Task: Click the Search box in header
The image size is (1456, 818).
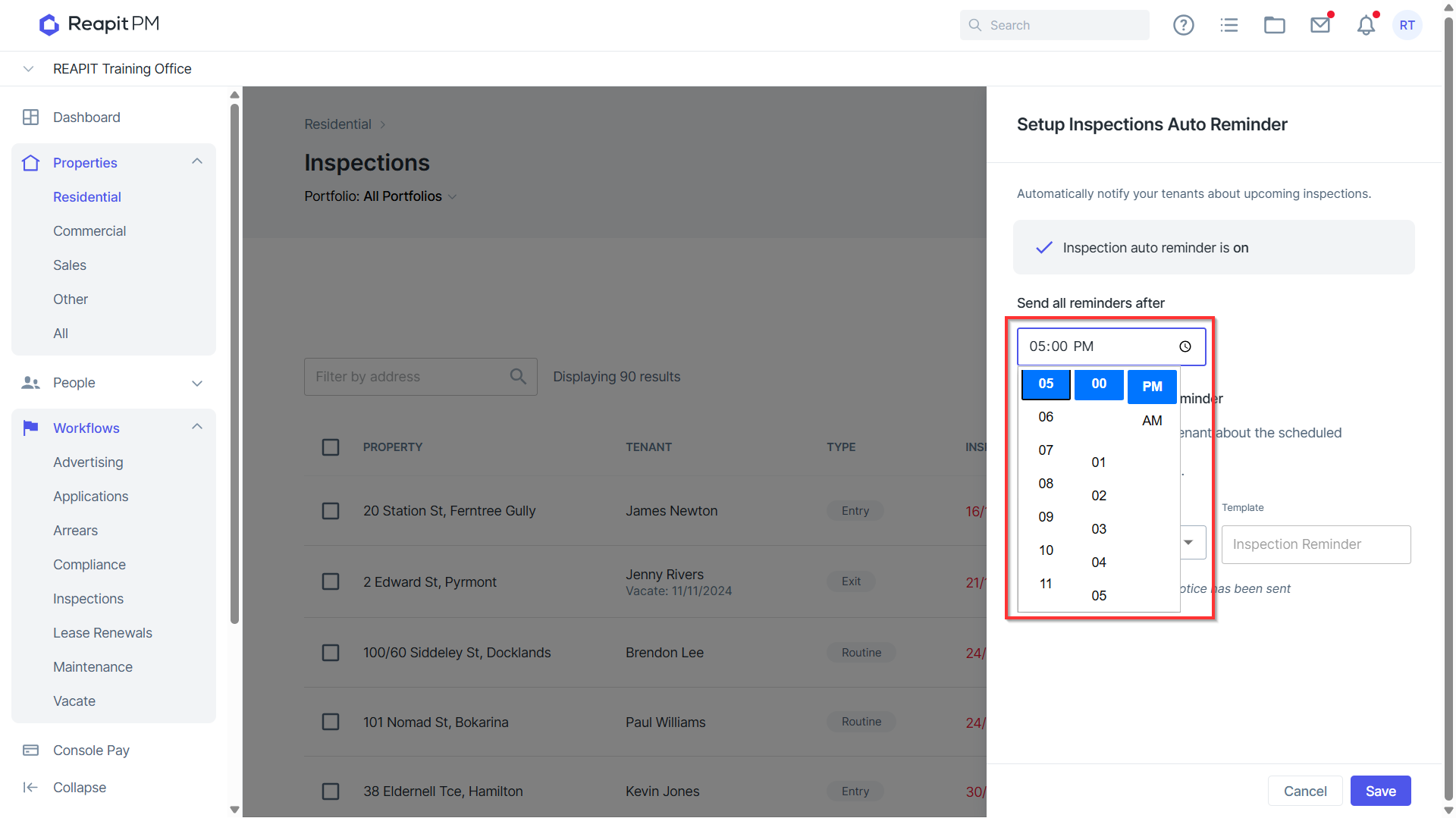Action: [1054, 25]
